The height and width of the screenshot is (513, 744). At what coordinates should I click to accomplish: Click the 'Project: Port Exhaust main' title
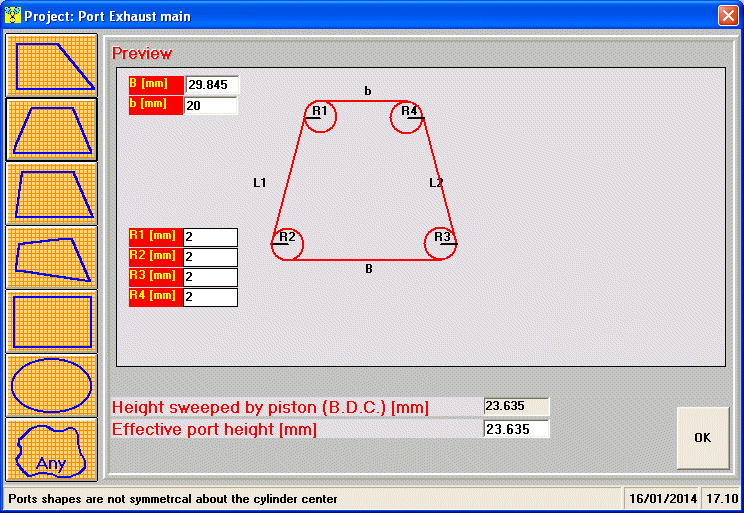[x=107, y=16]
